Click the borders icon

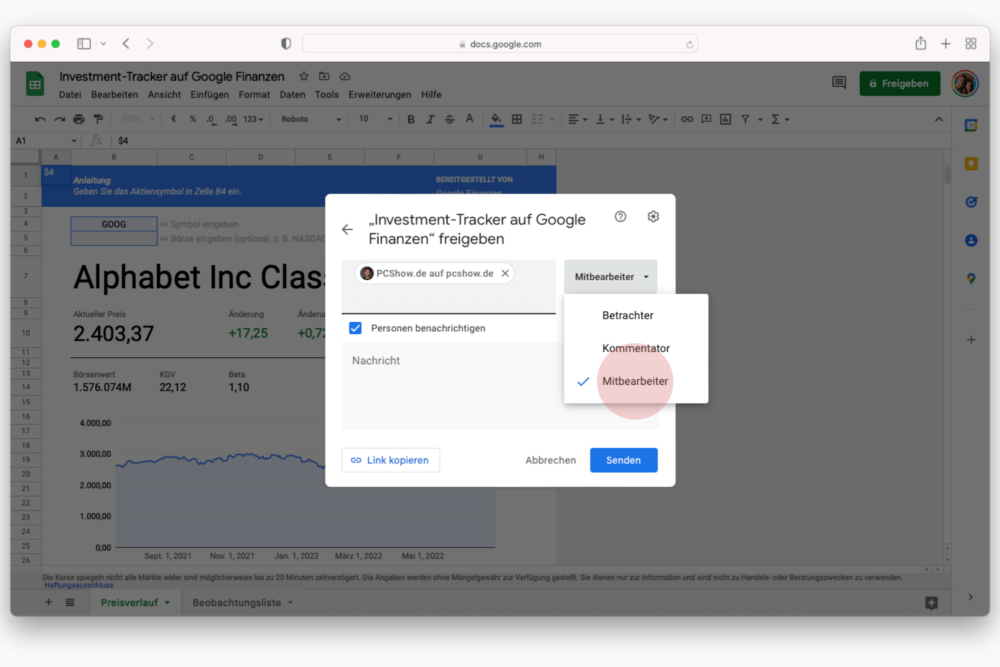click(517, 119)
